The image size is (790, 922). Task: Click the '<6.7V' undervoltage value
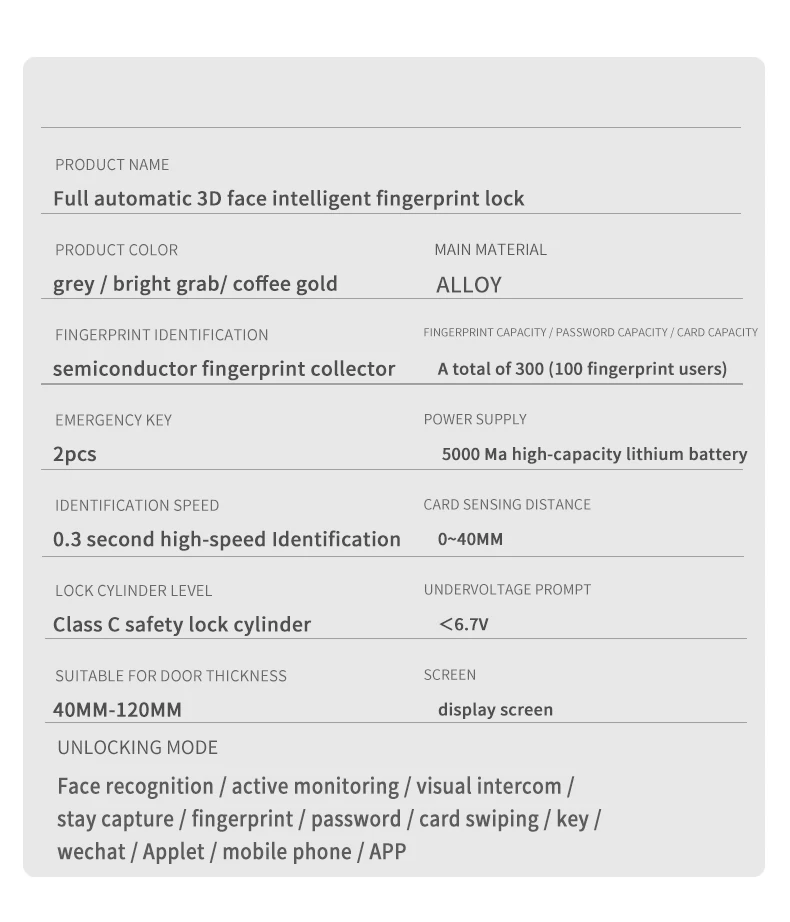(464, 625)
